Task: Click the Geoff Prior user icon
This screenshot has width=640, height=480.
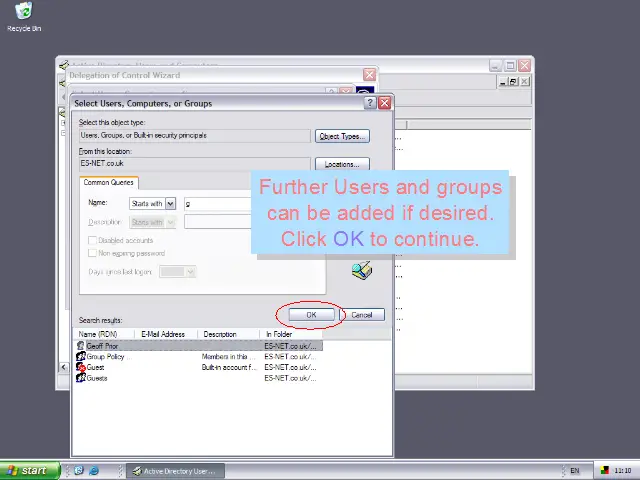Action: (x=80, y=346)
